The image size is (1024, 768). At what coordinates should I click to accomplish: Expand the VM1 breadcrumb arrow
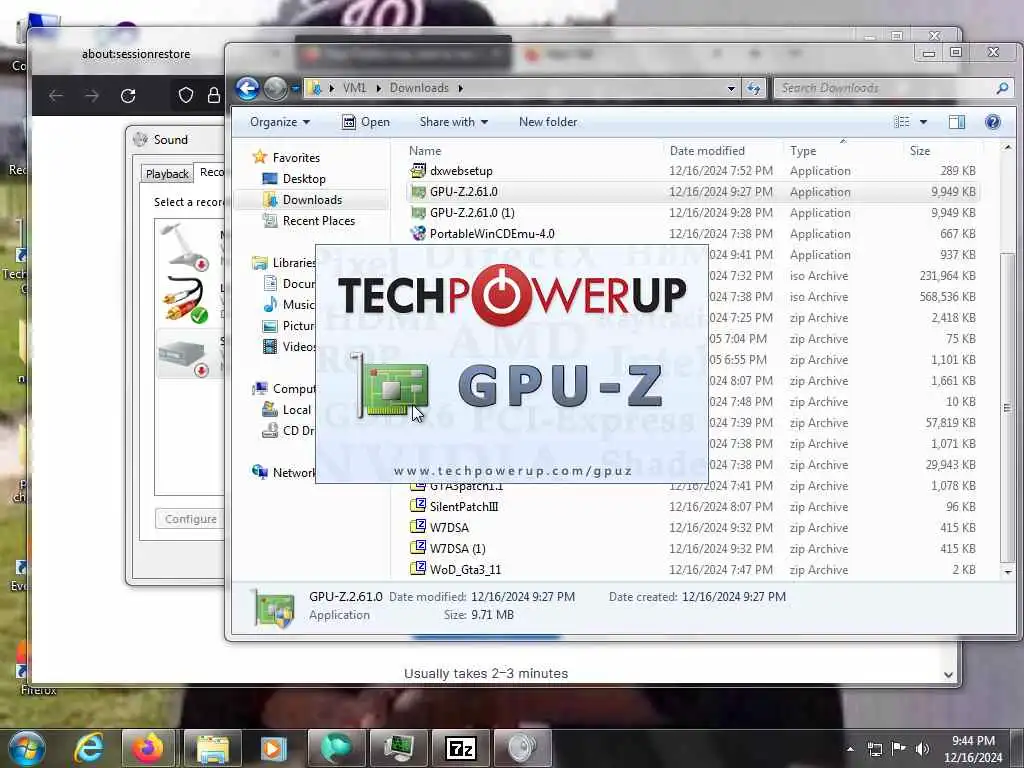[x=379, y=88]
